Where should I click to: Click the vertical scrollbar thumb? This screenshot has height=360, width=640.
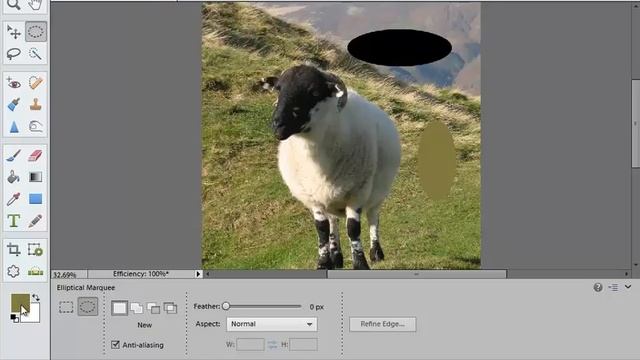636,123
